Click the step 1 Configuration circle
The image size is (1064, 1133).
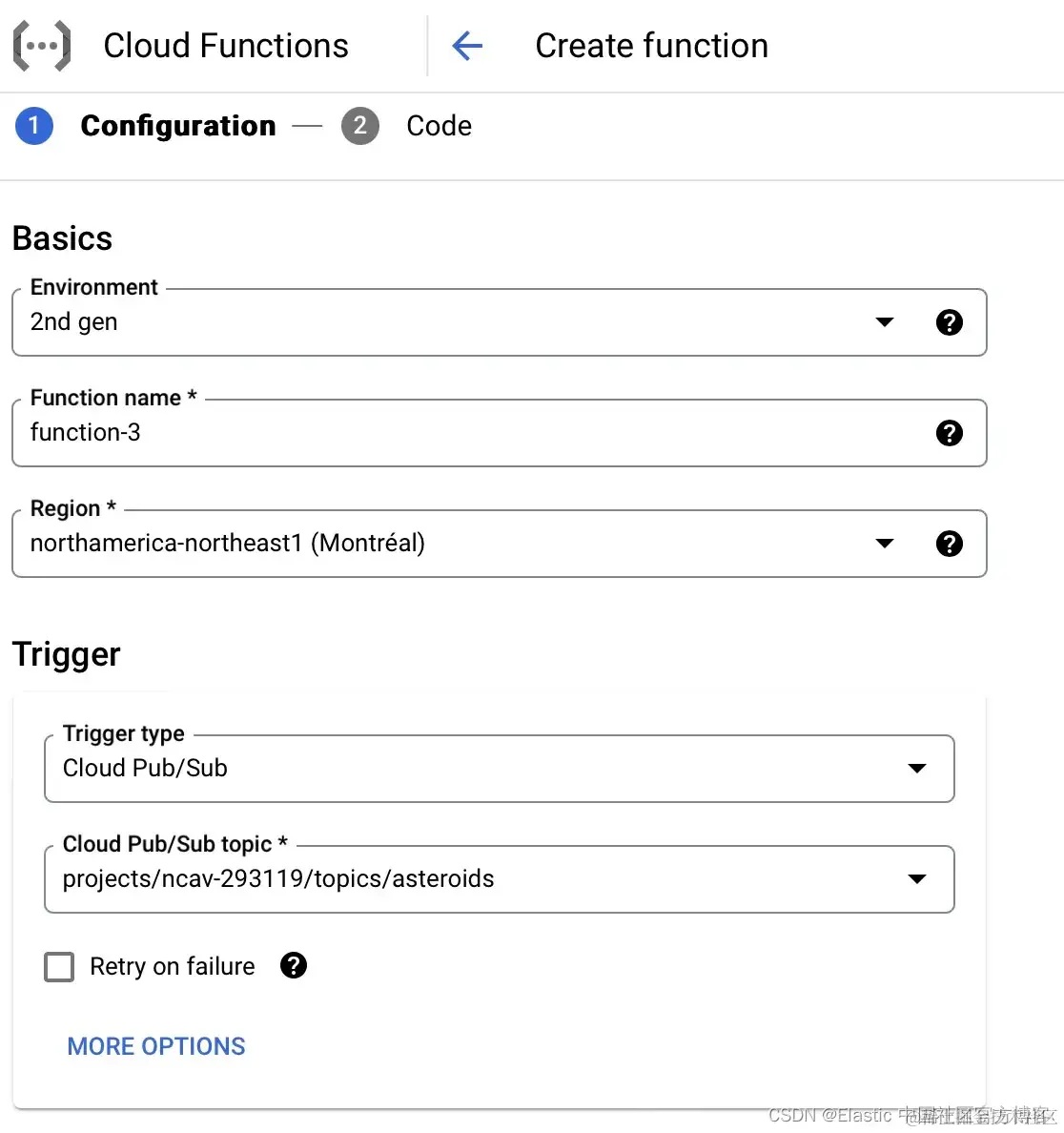34,126
